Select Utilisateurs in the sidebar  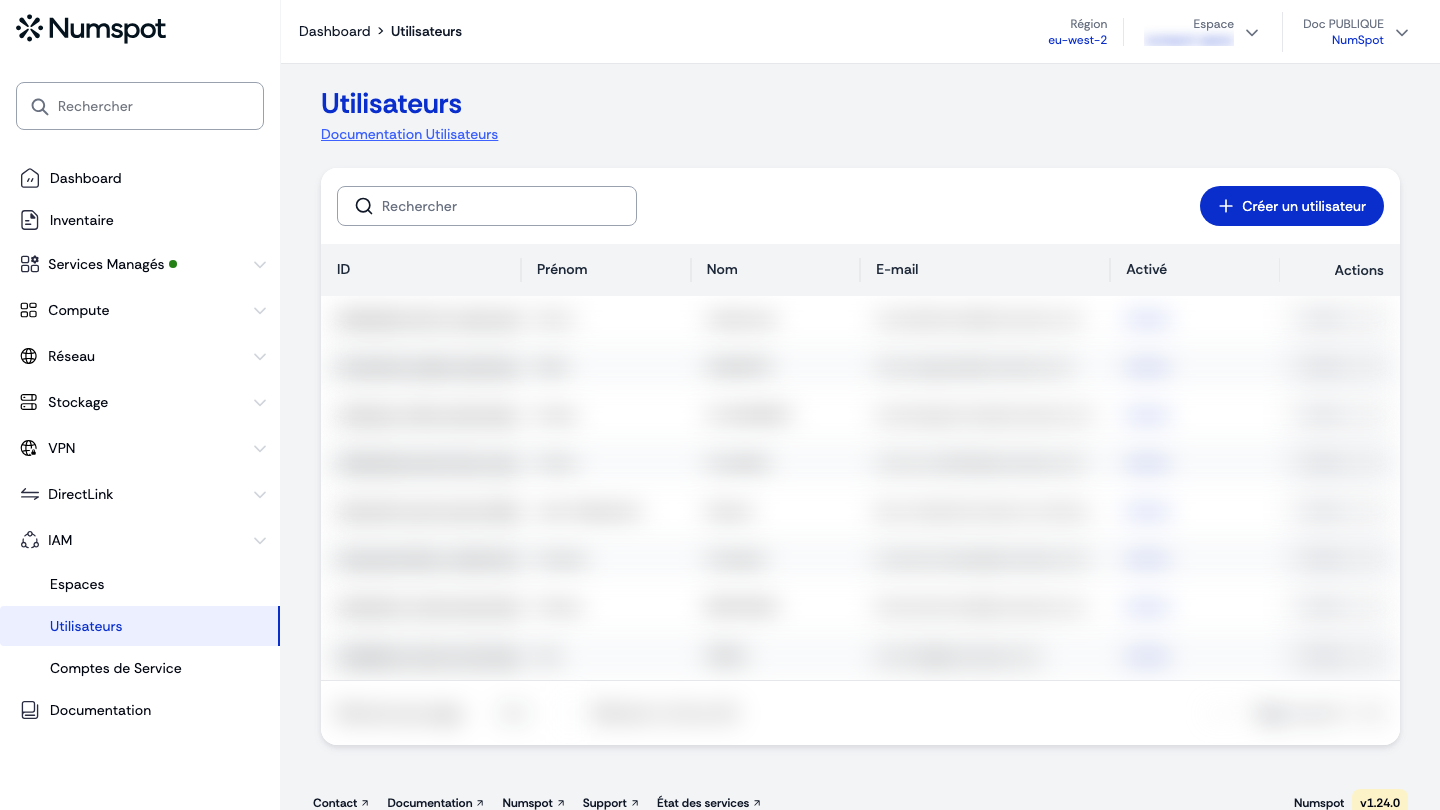(139, 626)
